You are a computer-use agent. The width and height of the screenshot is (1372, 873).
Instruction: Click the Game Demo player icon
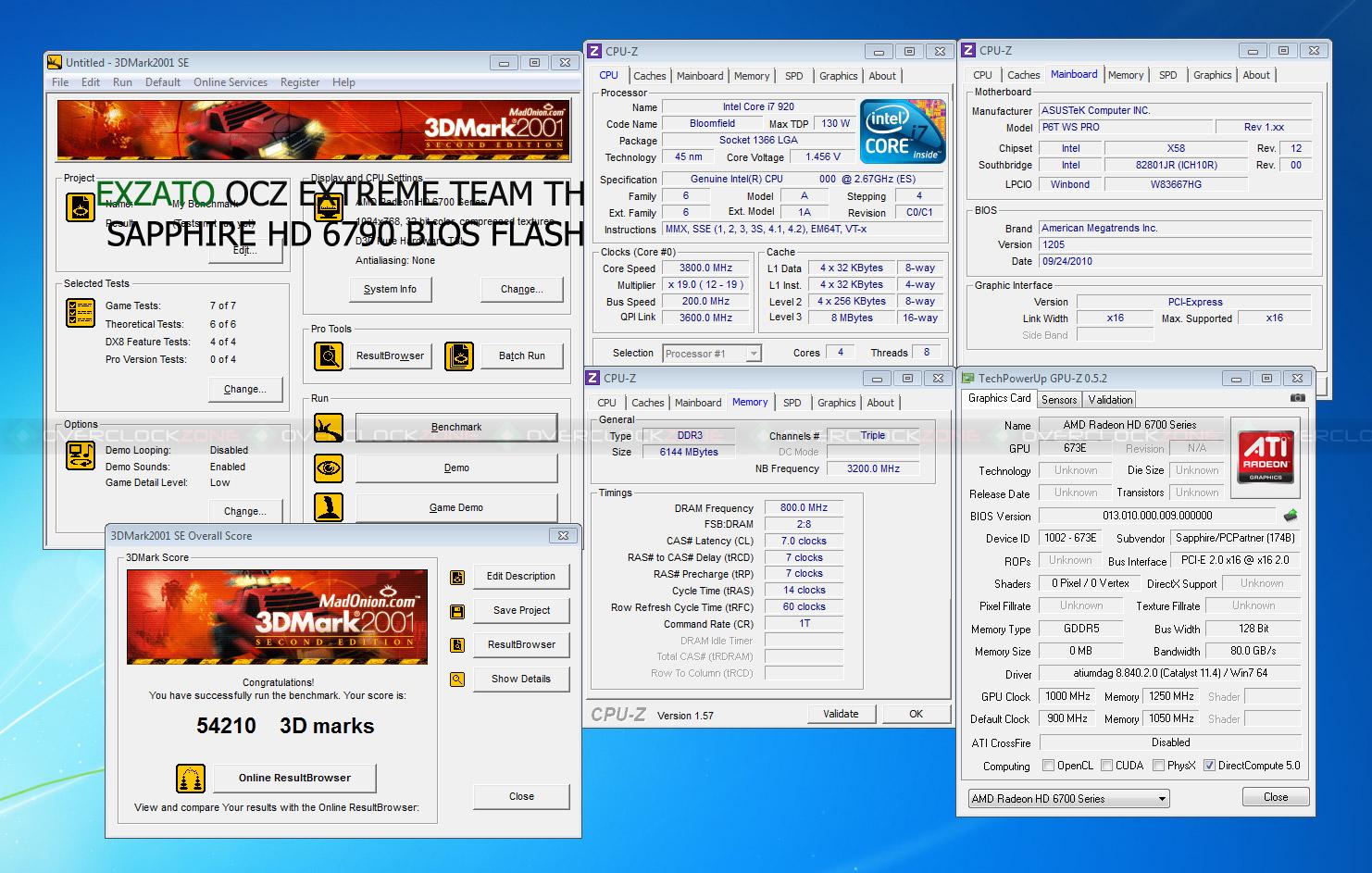pos(329,507)
